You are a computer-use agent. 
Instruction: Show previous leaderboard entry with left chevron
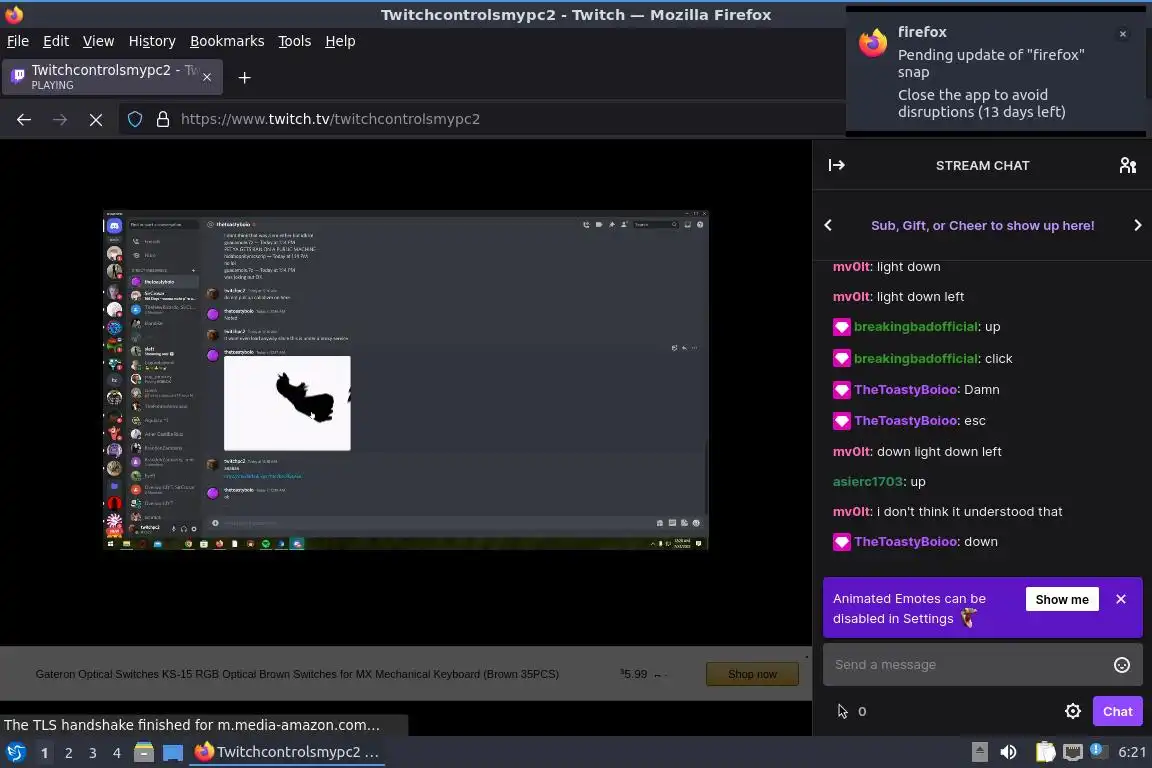(828, 226)
